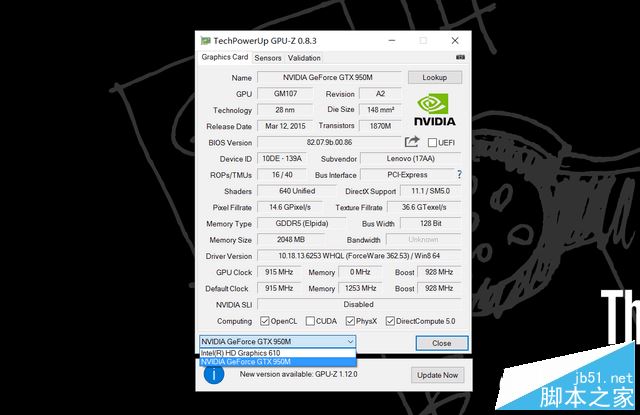Viewport: 640px width, 415px height.
Task: Click the Transistors value 1870M
Action: [380, 126]
